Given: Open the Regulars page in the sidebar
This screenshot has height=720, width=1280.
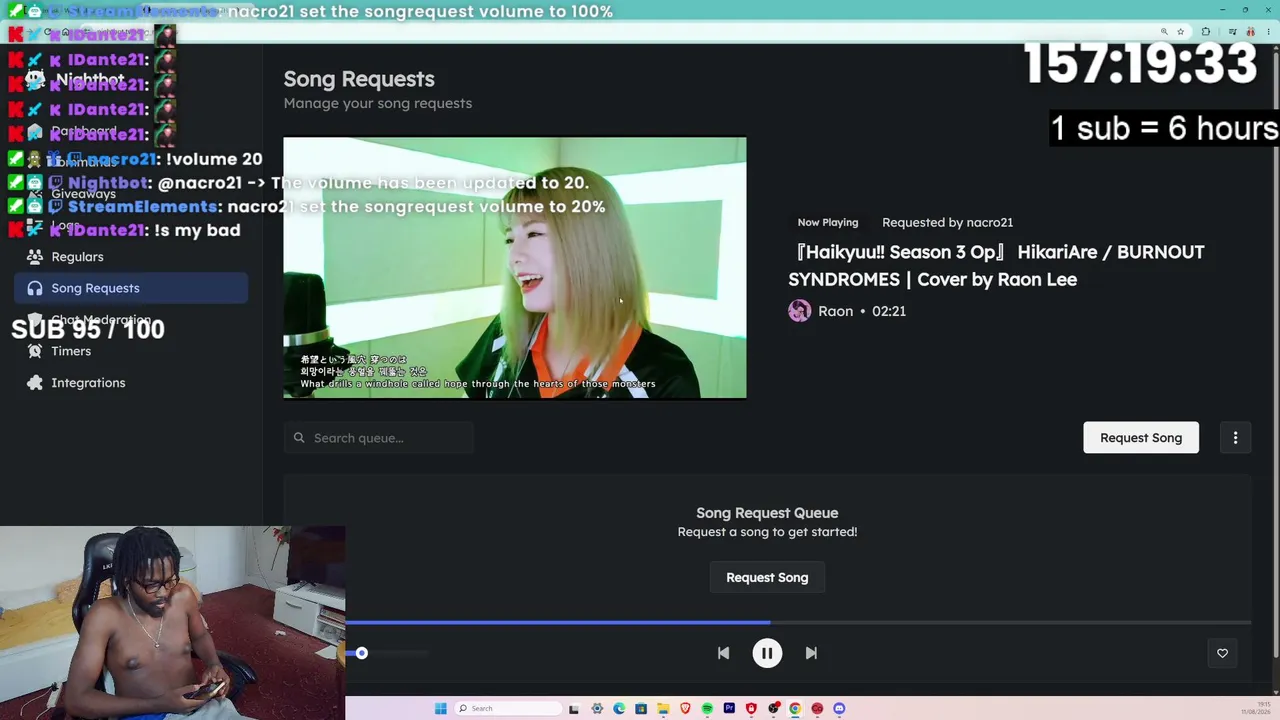Looking at the screenshot, I should (131, 257).
